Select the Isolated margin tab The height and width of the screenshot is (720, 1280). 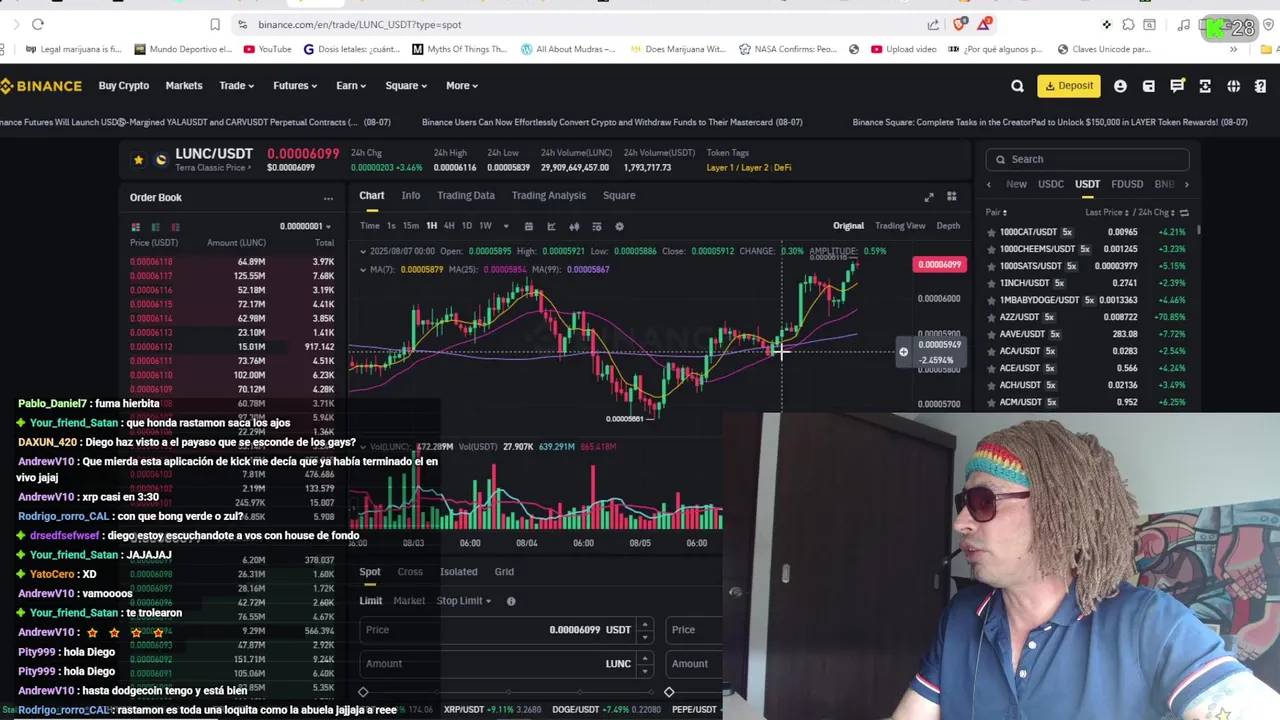pos(459,572)
